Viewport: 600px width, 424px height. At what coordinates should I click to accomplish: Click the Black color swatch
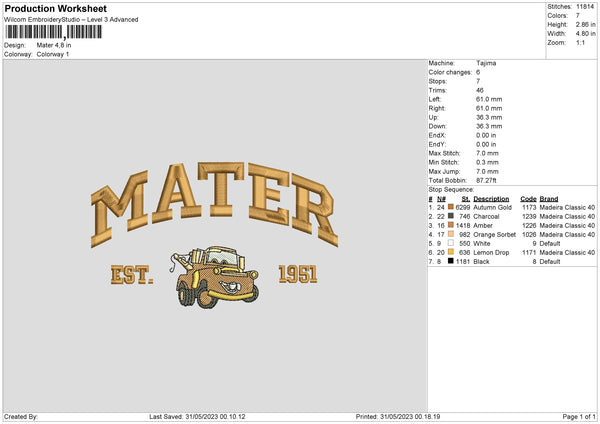[451, 261]
